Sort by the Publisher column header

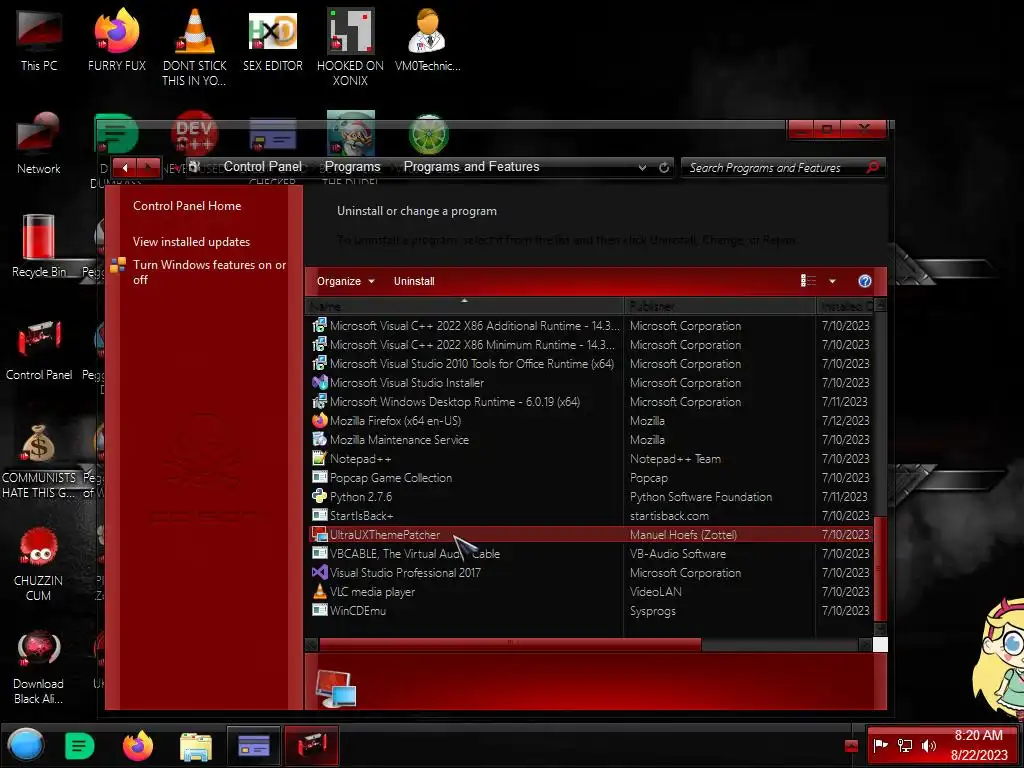point(720,306)
